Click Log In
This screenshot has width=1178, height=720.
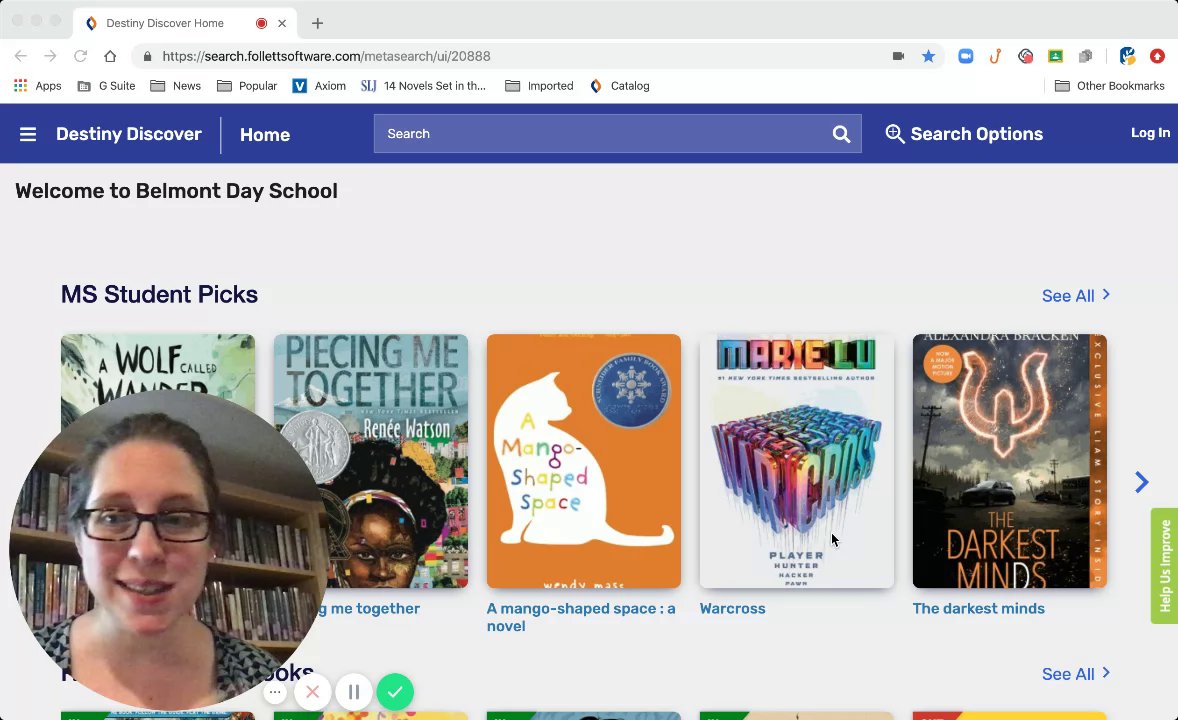(1150, 132)
